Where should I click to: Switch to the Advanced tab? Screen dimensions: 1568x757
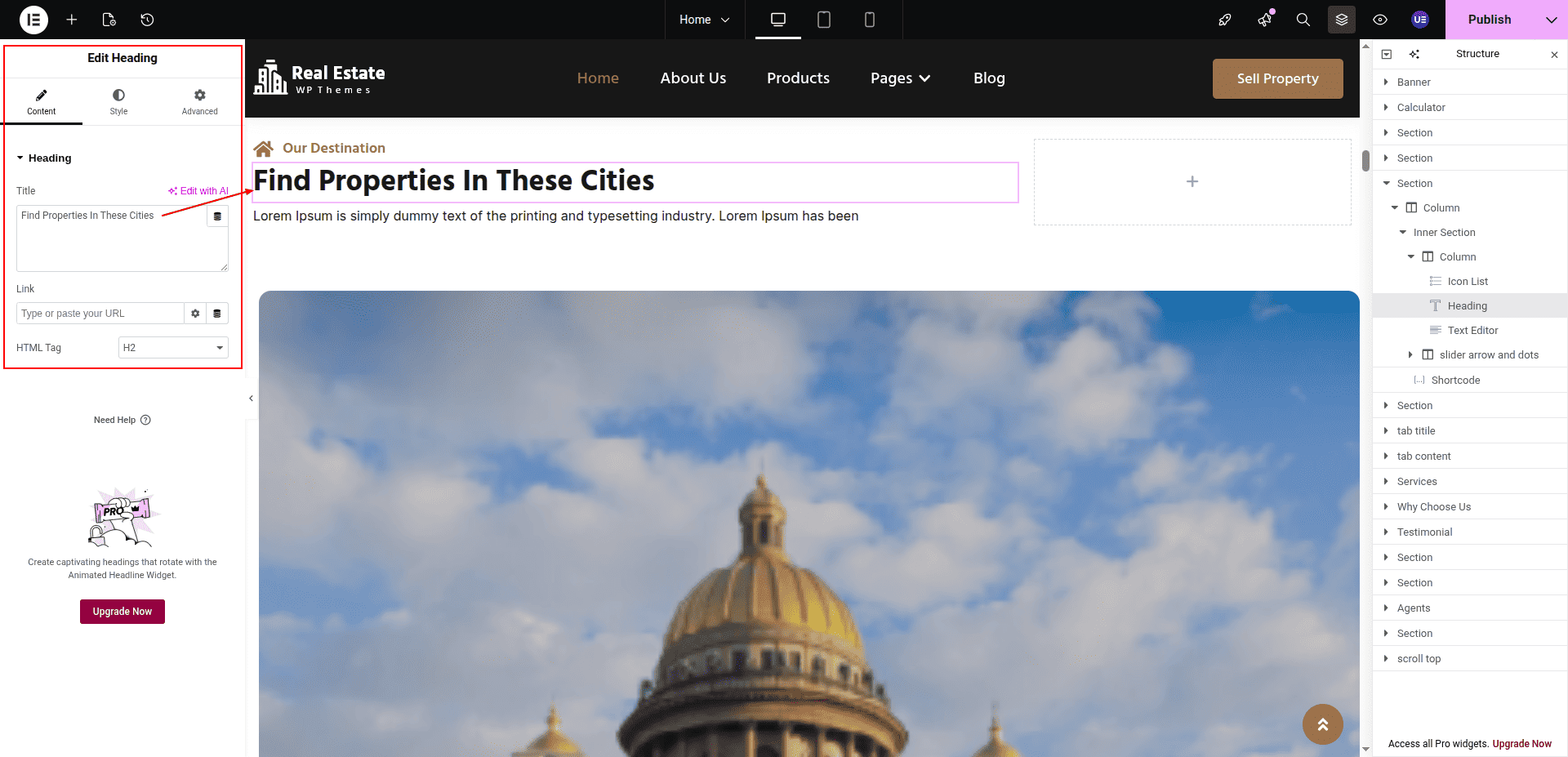click(199, 102)
